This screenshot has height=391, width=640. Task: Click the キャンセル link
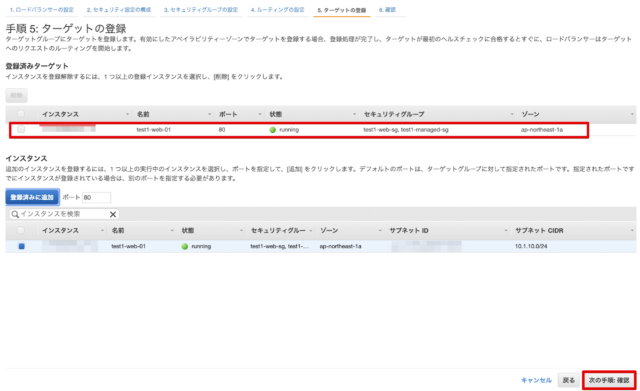(536, 380)
